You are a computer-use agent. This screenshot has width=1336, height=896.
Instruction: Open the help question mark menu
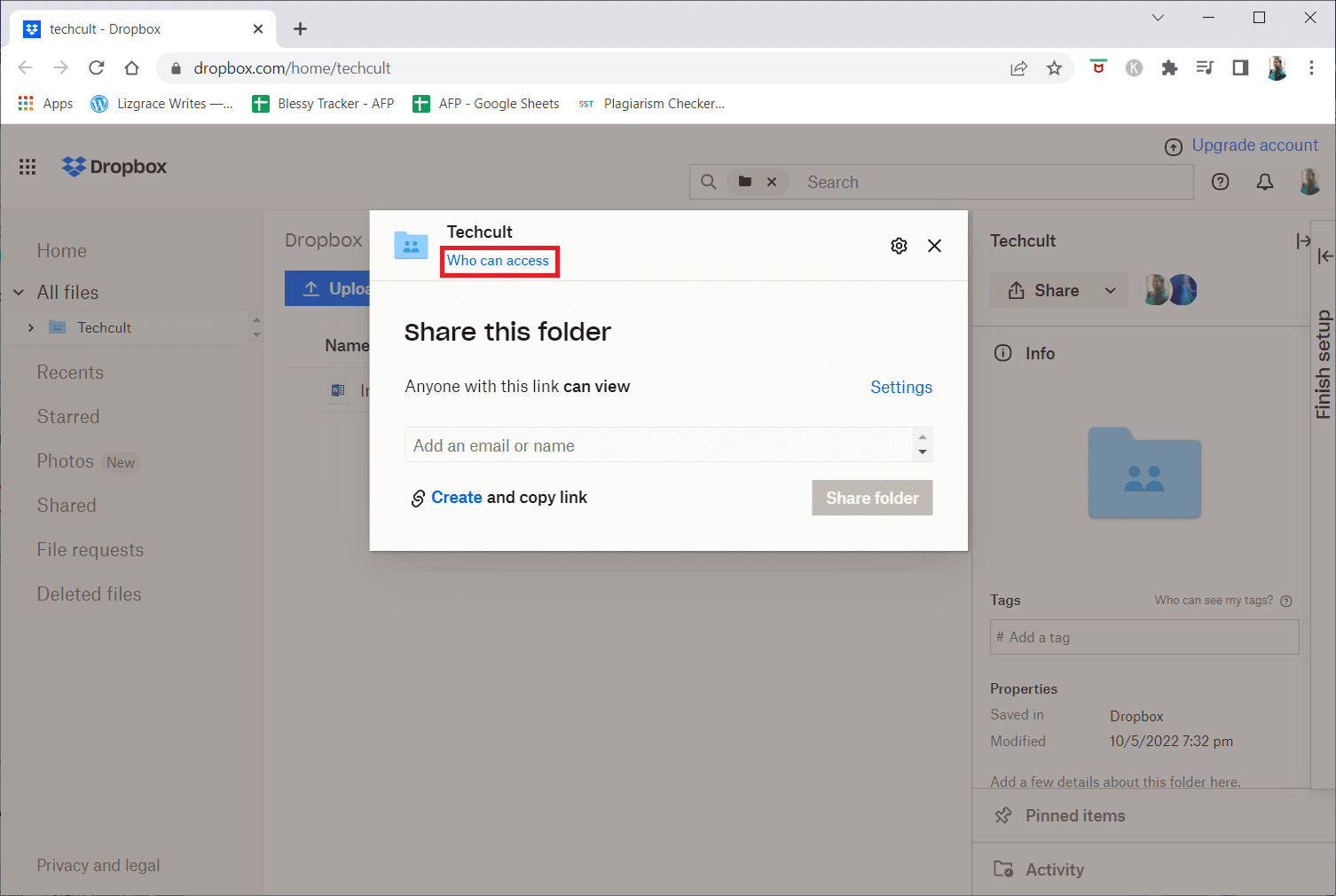tap(1221, 182)
